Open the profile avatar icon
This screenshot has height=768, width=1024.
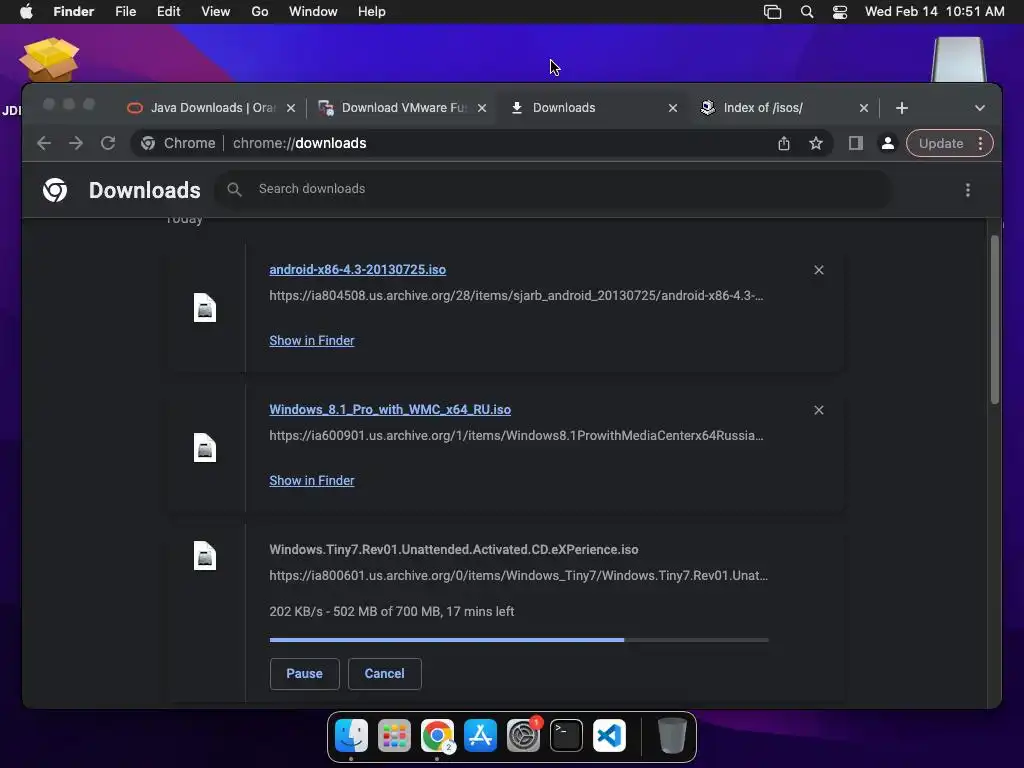coord(888,143)
